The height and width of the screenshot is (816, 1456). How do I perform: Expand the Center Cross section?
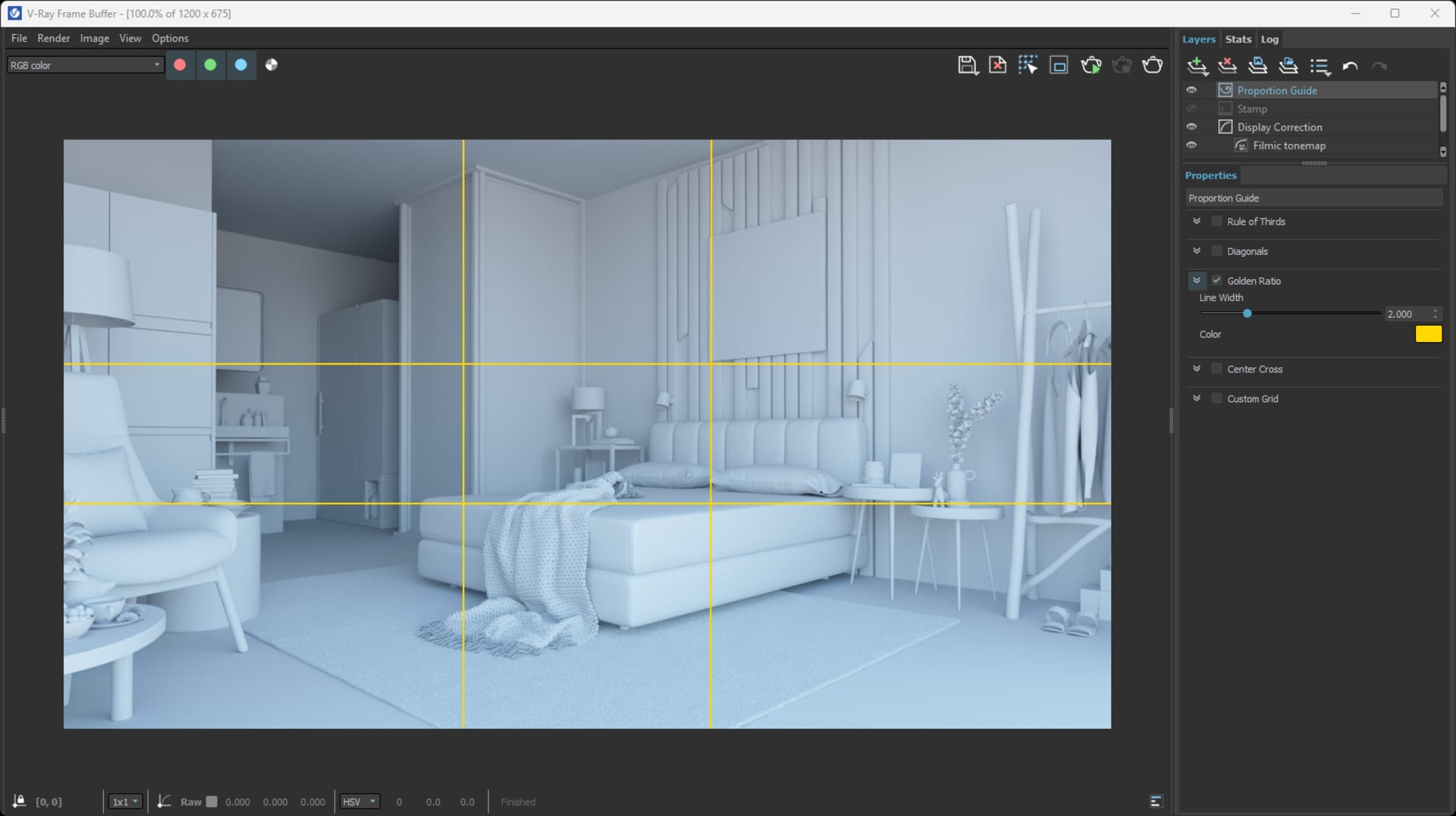[x=1197, y=369]
